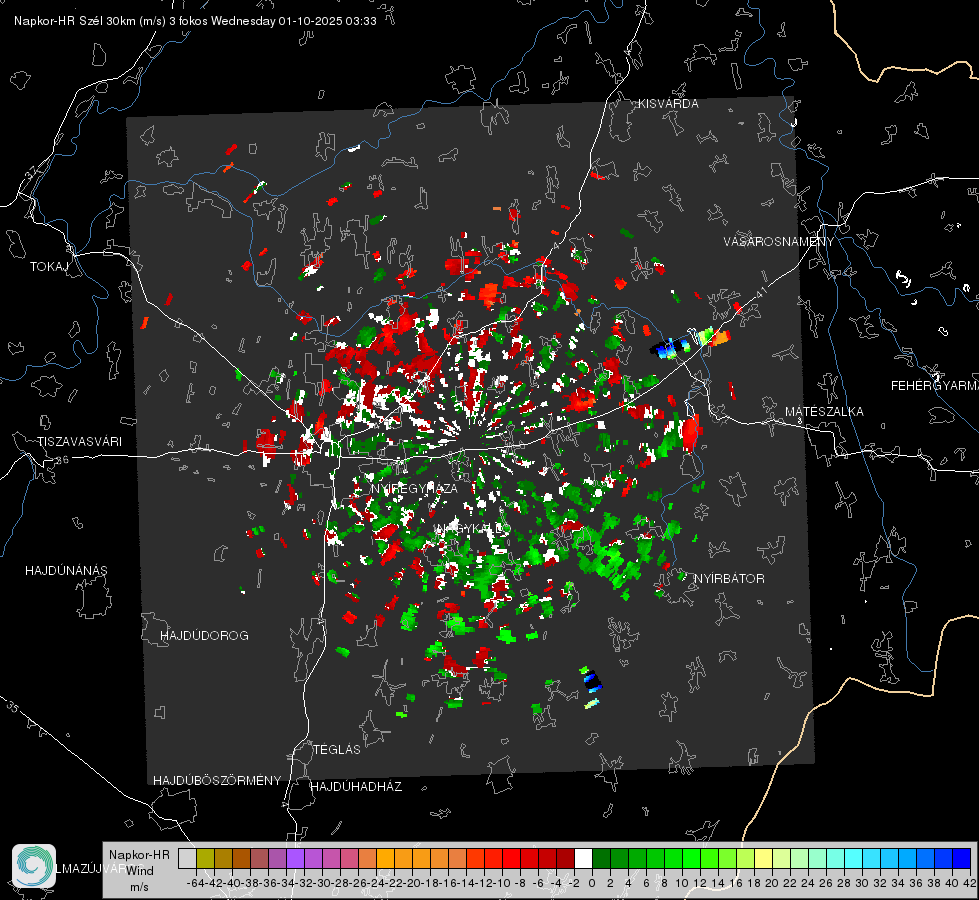This screenshot has width=979, height=900.
Task: Click the MÁTÉSZALKA label
Action: click(824, 412)
